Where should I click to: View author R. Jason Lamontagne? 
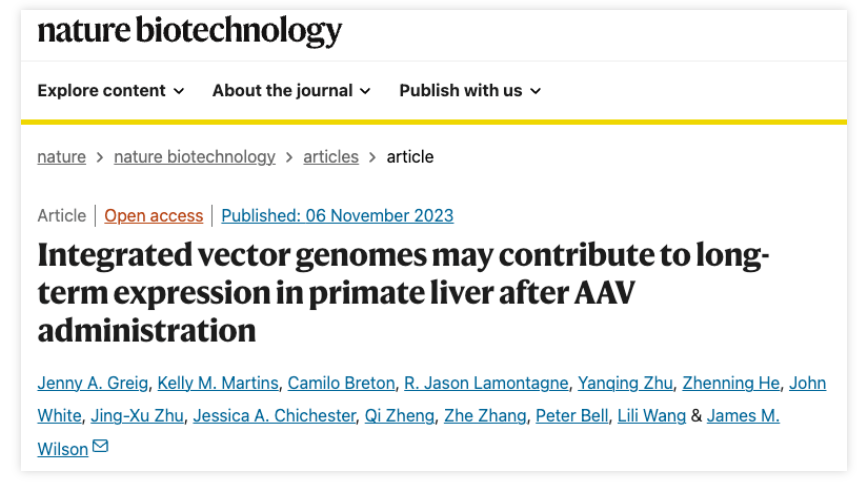(x=486, y=383)
